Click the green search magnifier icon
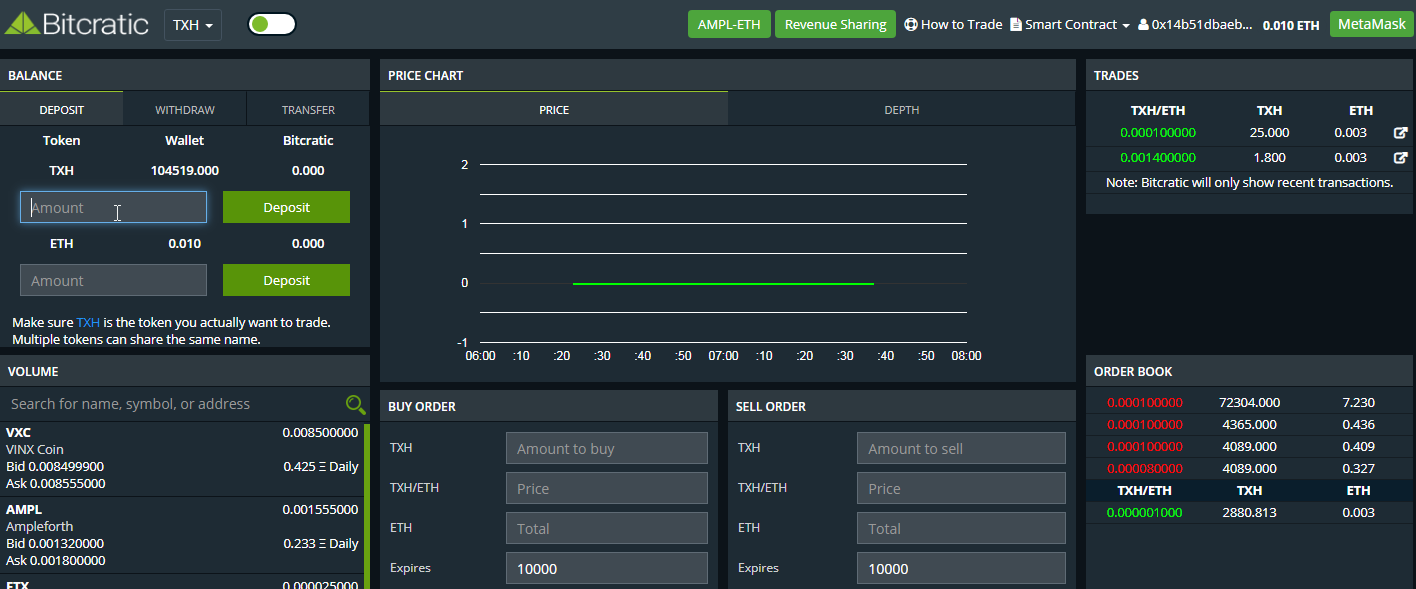Screen dimensions: 1416x589 pos(355,404)
